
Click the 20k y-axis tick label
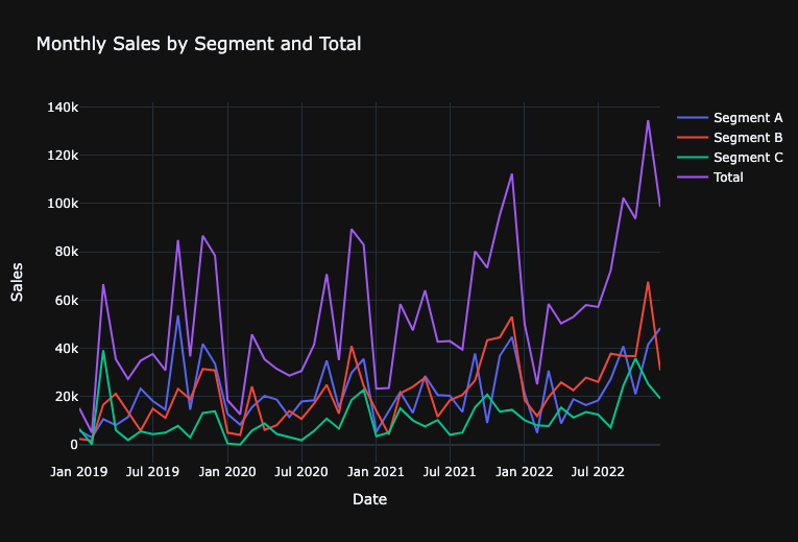tap(66, 396)
